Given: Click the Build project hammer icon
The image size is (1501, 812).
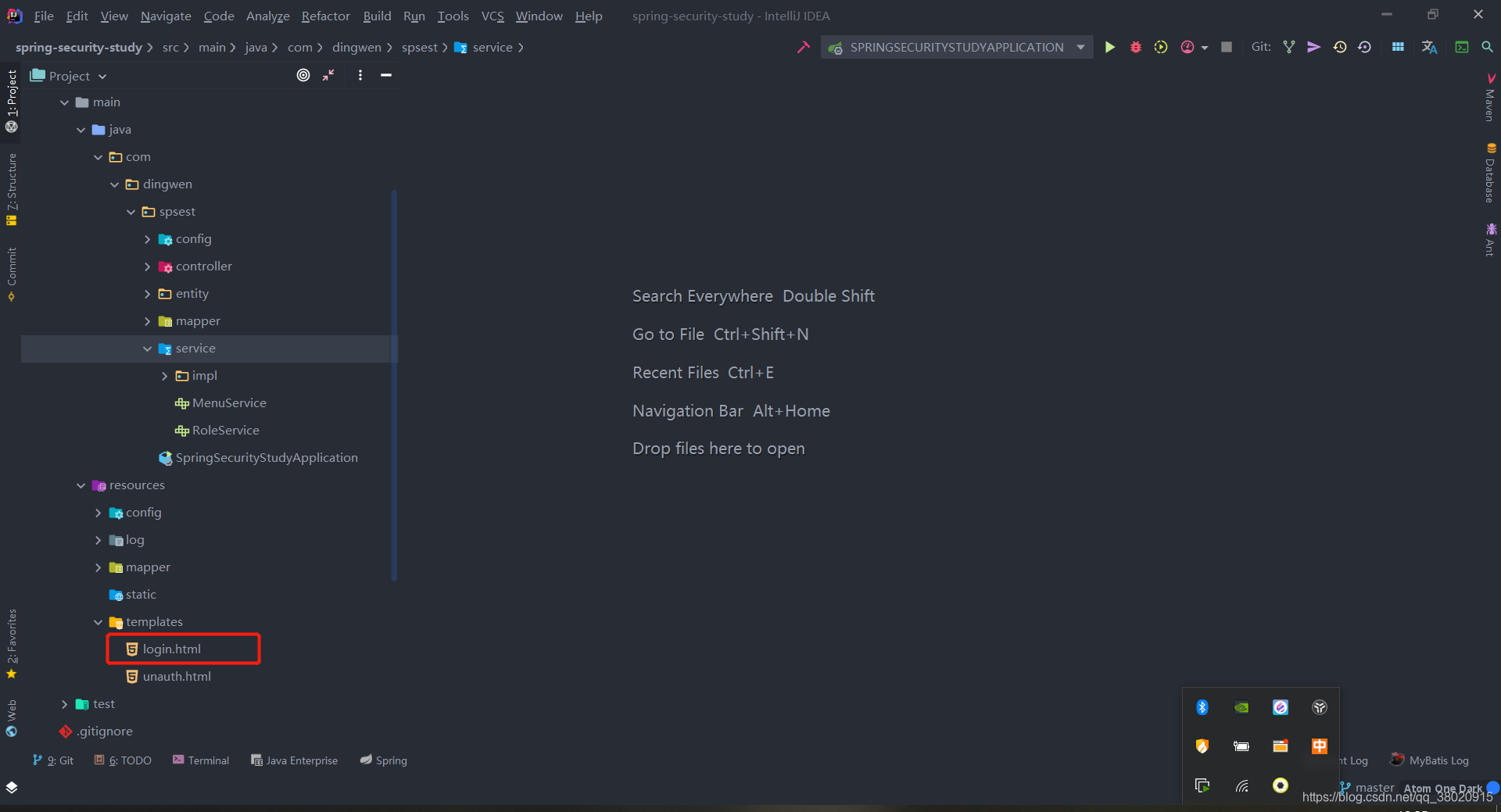Looking at the screenshot, I should coord(803,48).
